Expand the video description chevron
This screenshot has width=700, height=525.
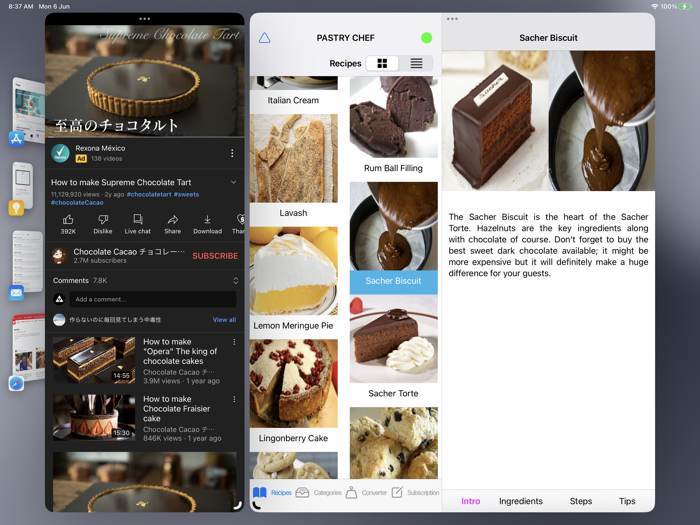click(233, 182)
